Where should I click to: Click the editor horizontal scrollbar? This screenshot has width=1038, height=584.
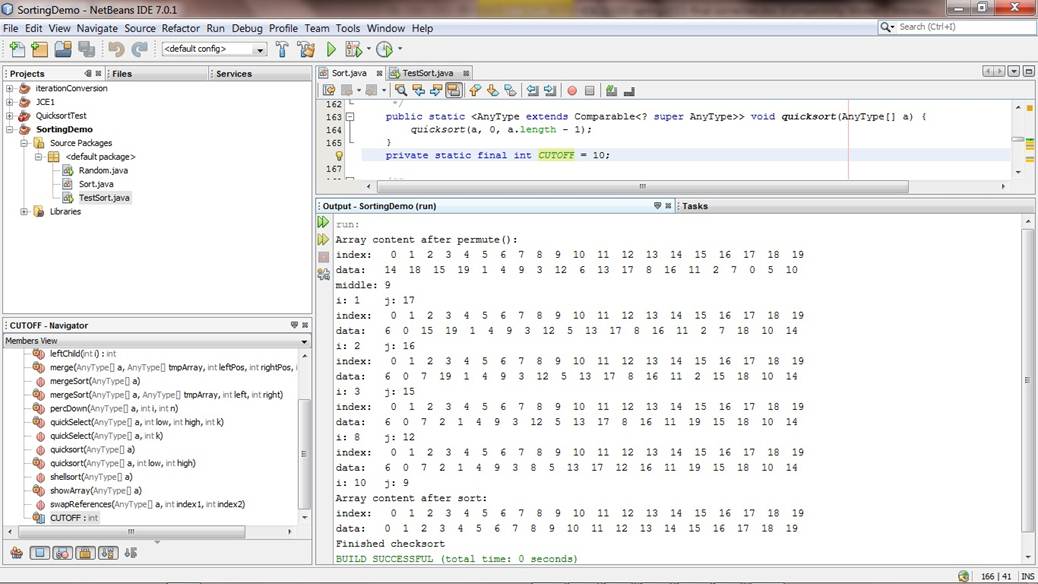click(x=643, y=187)
